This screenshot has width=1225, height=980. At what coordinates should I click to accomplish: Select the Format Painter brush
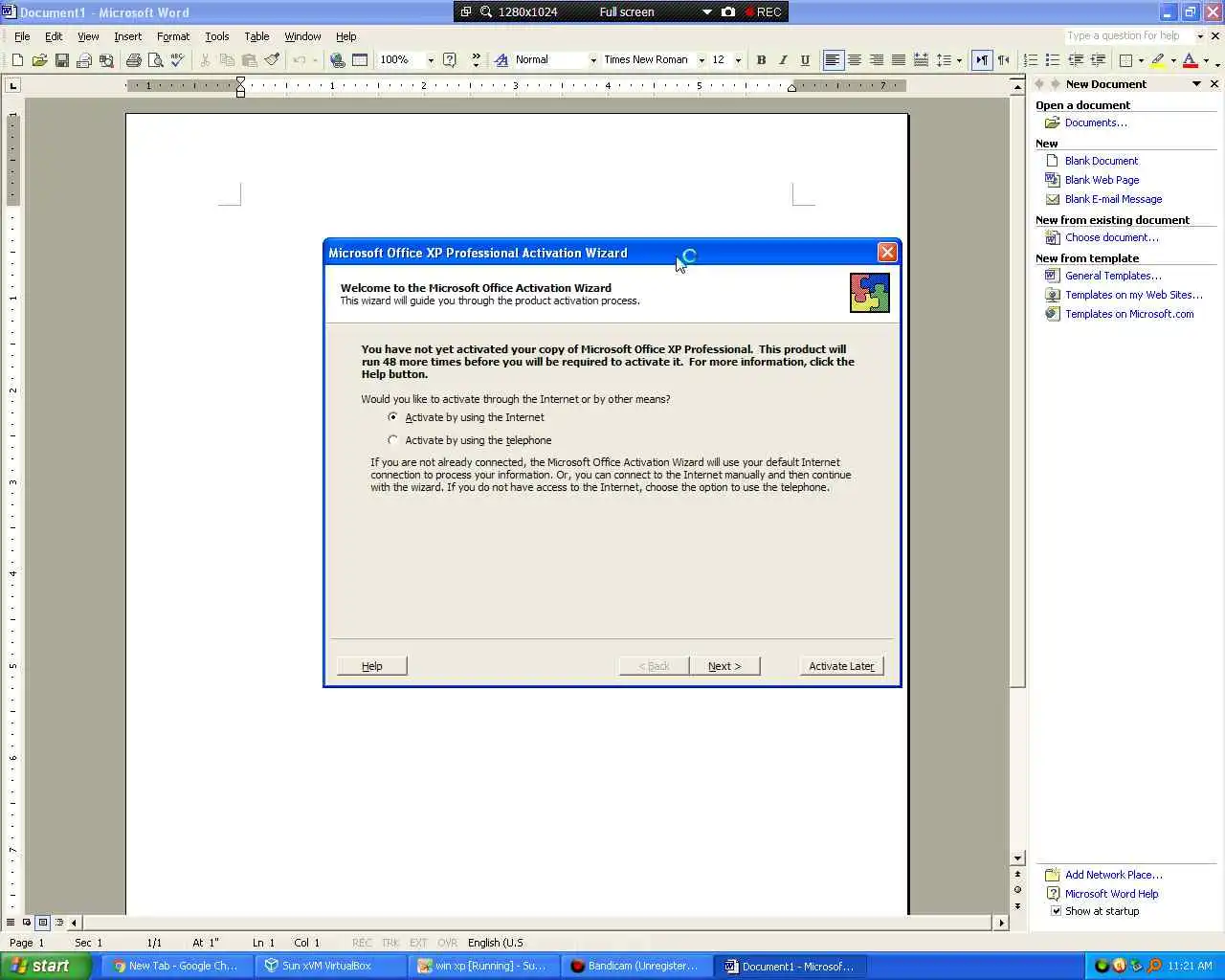pos(272,59)
